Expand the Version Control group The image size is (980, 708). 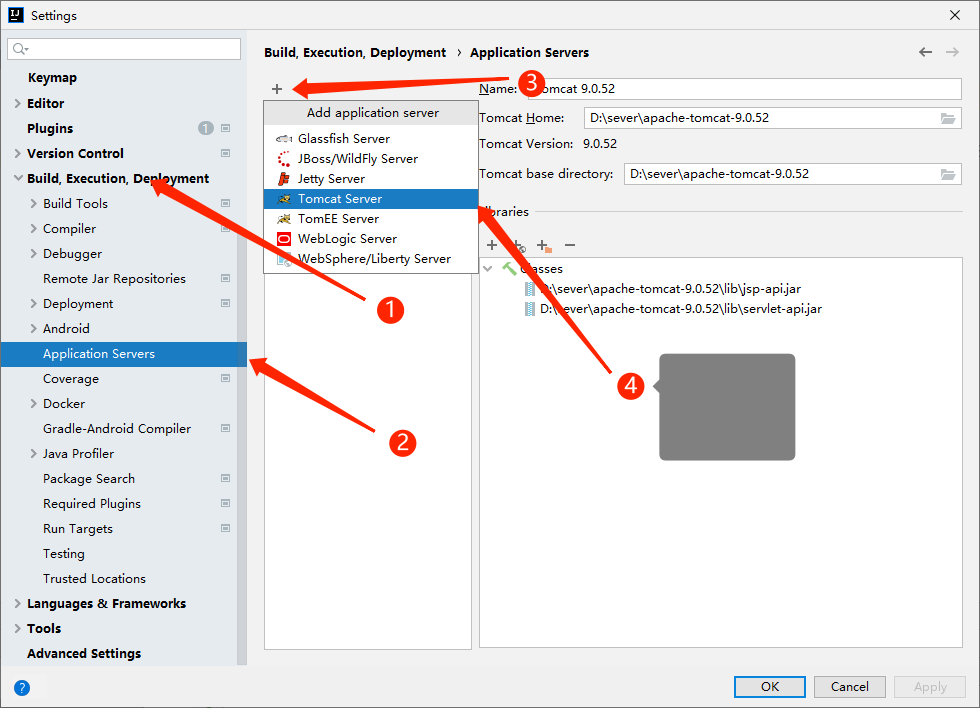pyautogui.click(x=18, y=154)
